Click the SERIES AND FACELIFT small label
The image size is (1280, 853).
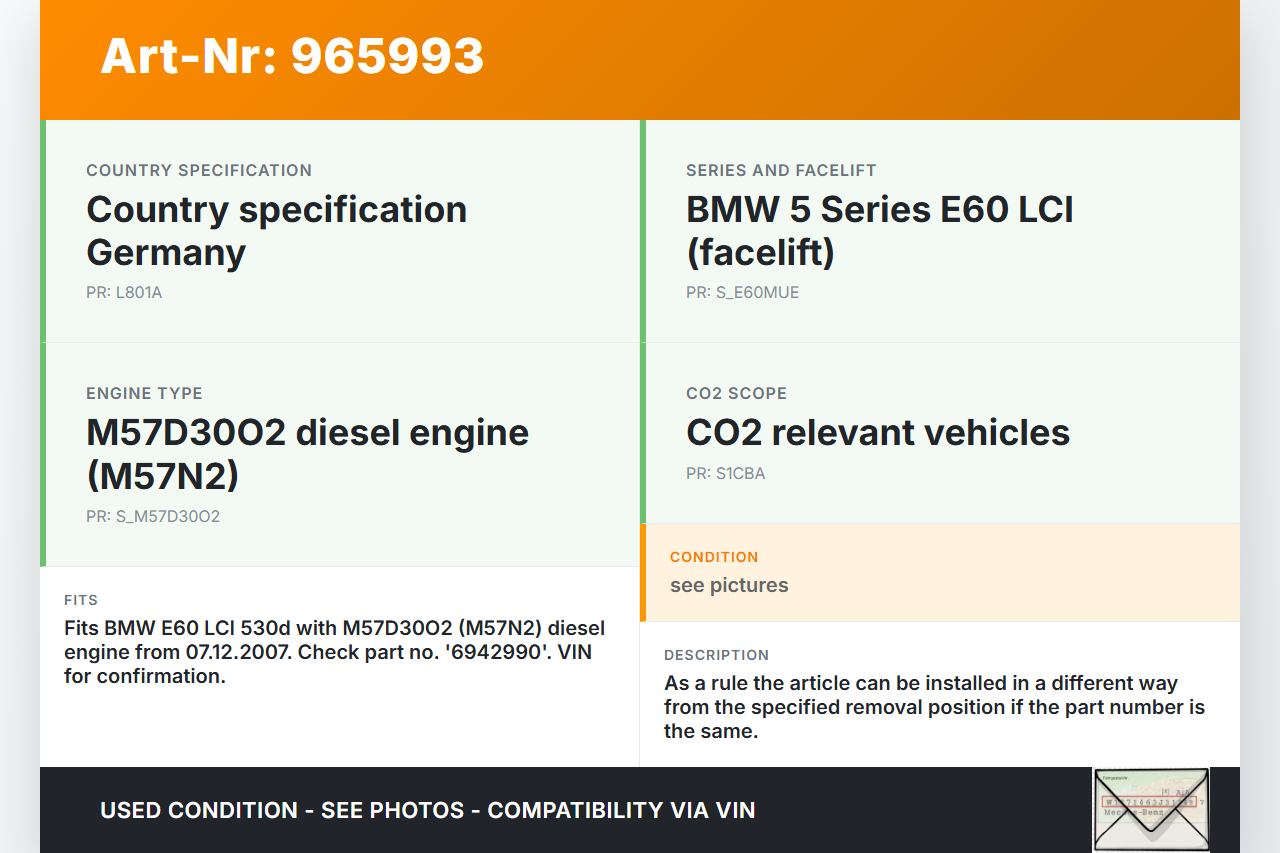[x=781, y=170]
